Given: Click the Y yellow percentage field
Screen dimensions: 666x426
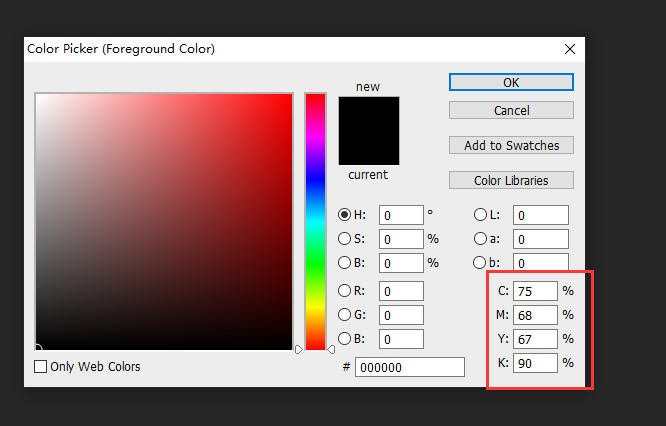Looking at the screenshot, I should pyautogui.click(x=535, y=339).
